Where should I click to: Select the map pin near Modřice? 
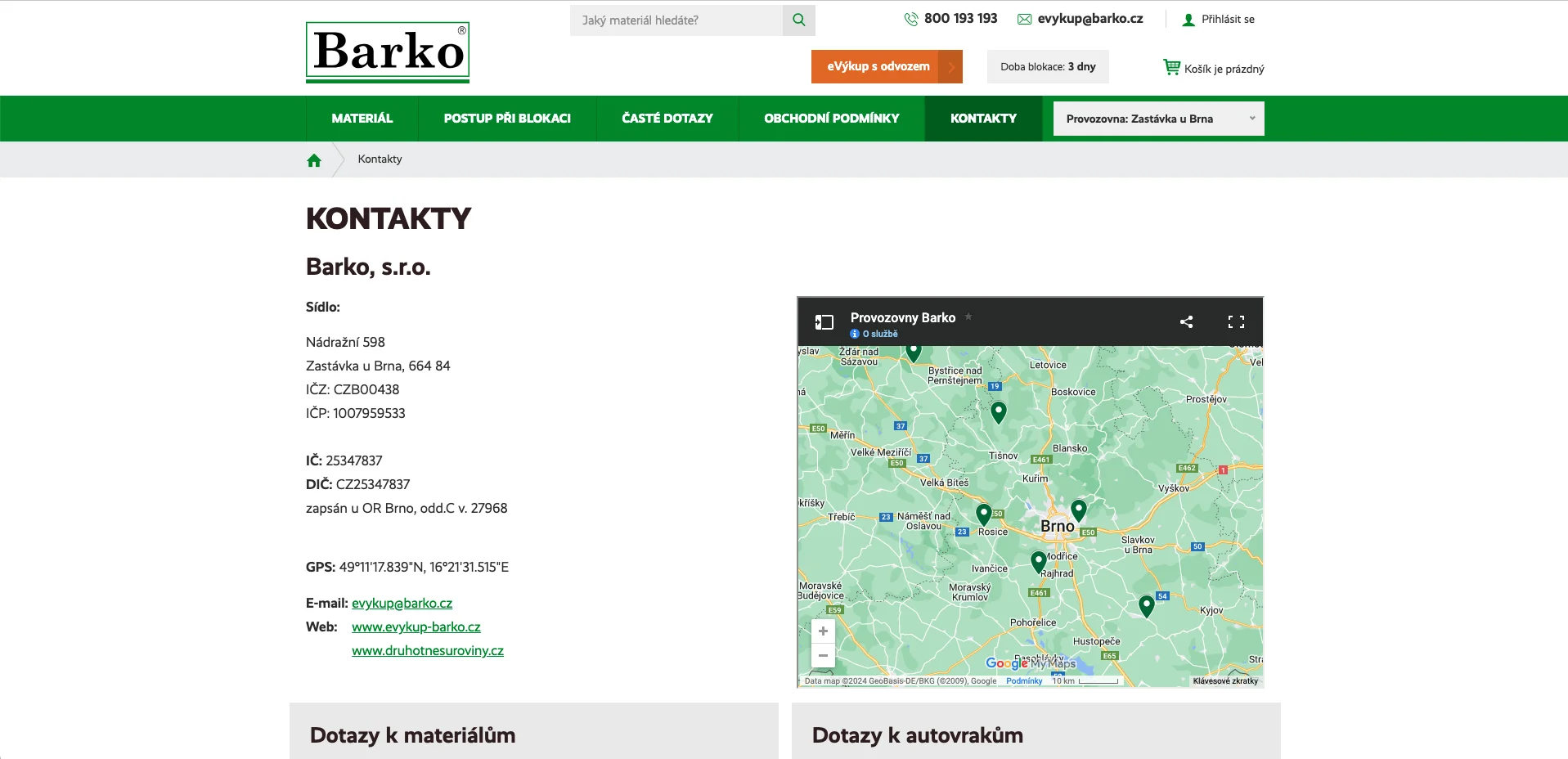1039,562
